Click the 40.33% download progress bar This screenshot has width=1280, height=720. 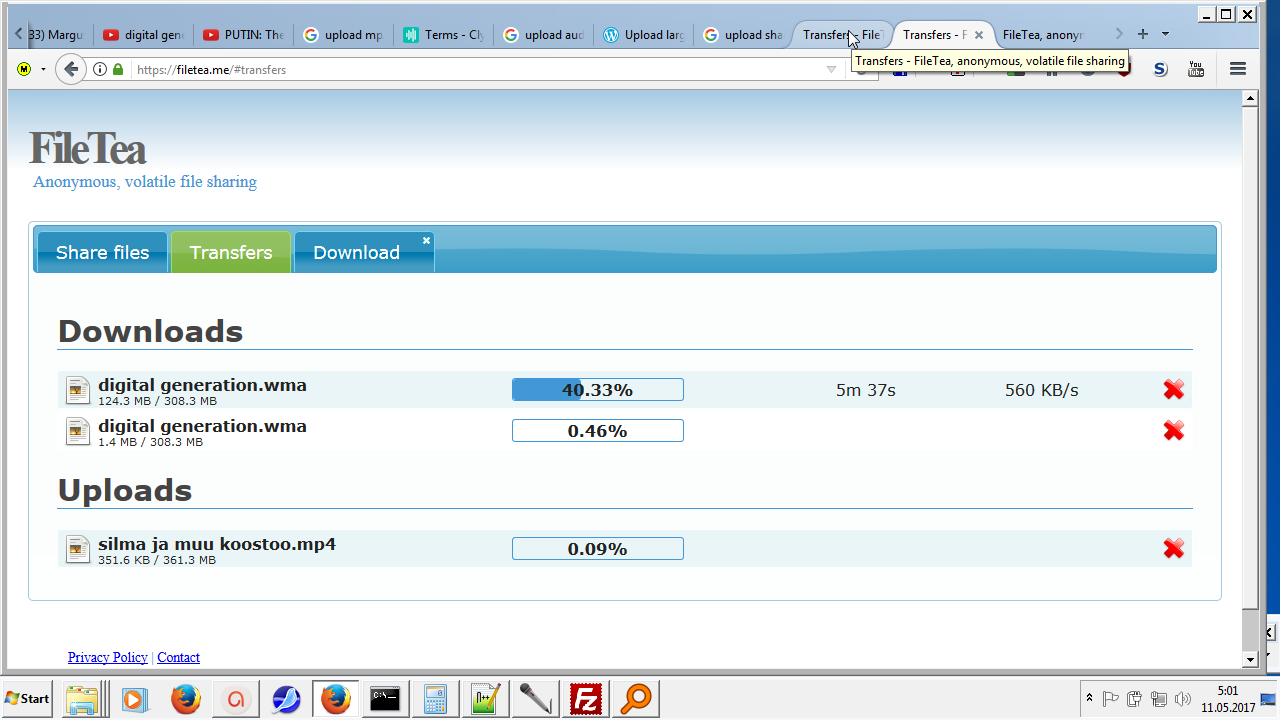(598, 390)
